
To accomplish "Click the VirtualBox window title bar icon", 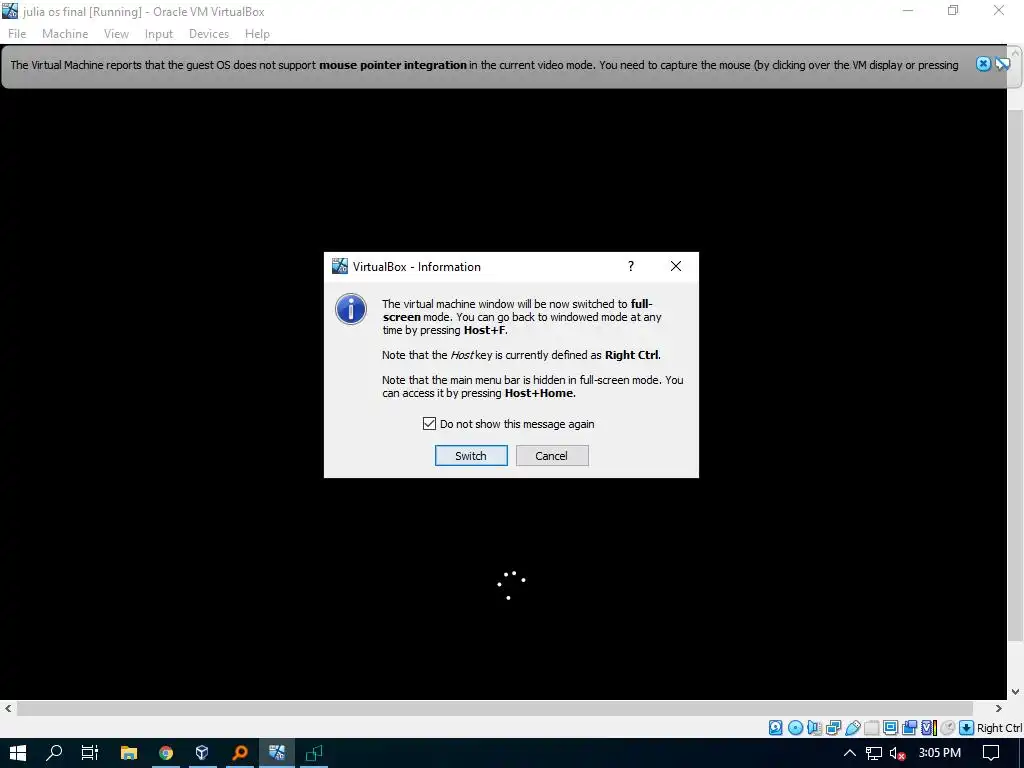I will click(x=10, y=11).
